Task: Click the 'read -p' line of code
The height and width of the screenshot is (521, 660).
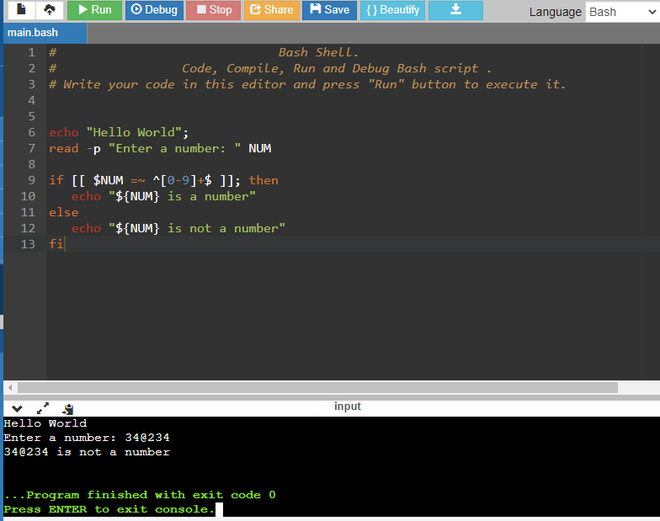Action: (160, 148)
